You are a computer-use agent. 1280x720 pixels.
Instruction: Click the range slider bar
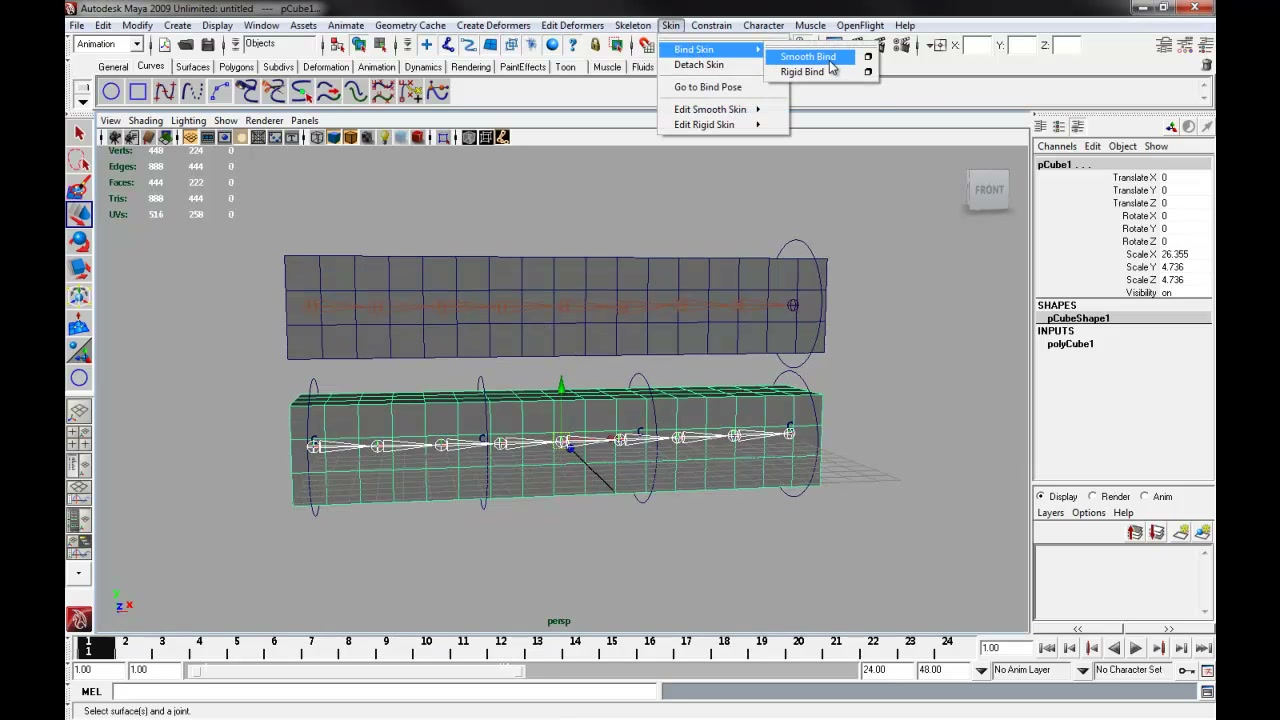358,671
